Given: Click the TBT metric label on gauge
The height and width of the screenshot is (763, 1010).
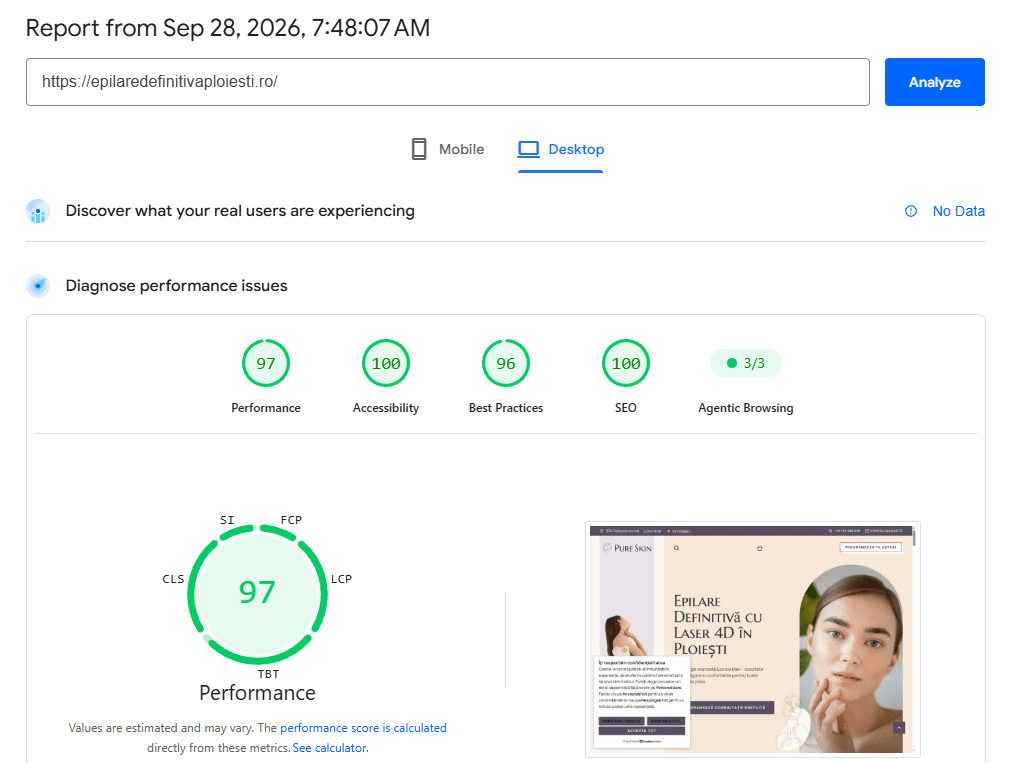Looking at the screenshot, I should pos(269,674).
